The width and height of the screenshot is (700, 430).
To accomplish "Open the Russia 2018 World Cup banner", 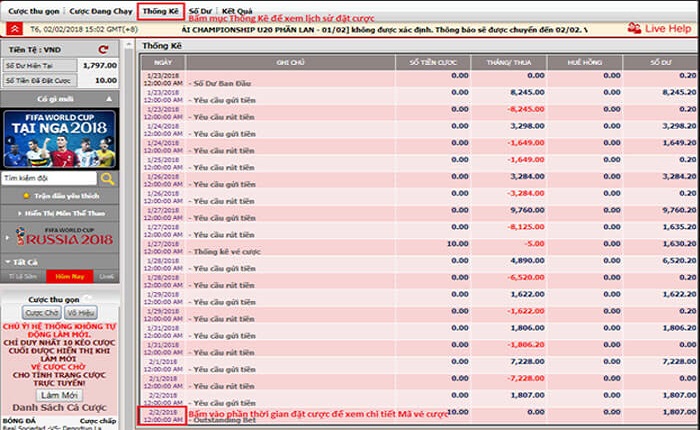I will [59, 238].
